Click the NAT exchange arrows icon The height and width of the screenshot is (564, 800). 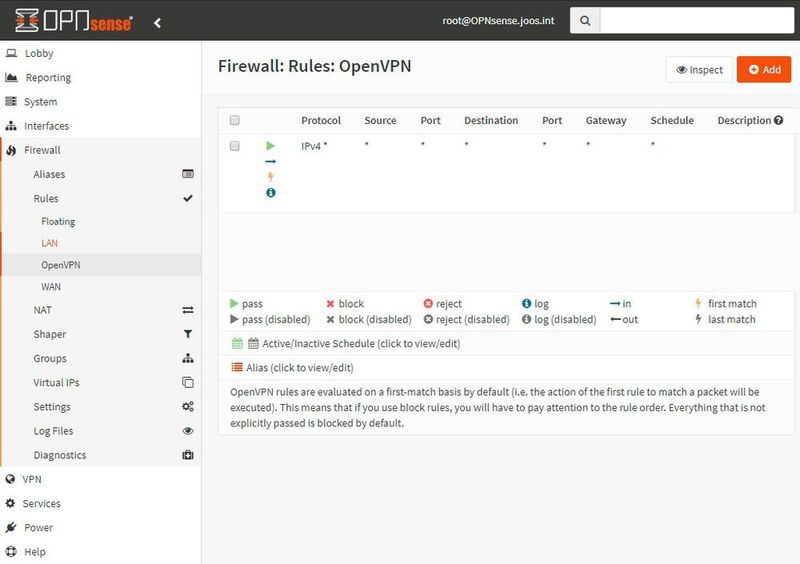click(x=188, y=310)
